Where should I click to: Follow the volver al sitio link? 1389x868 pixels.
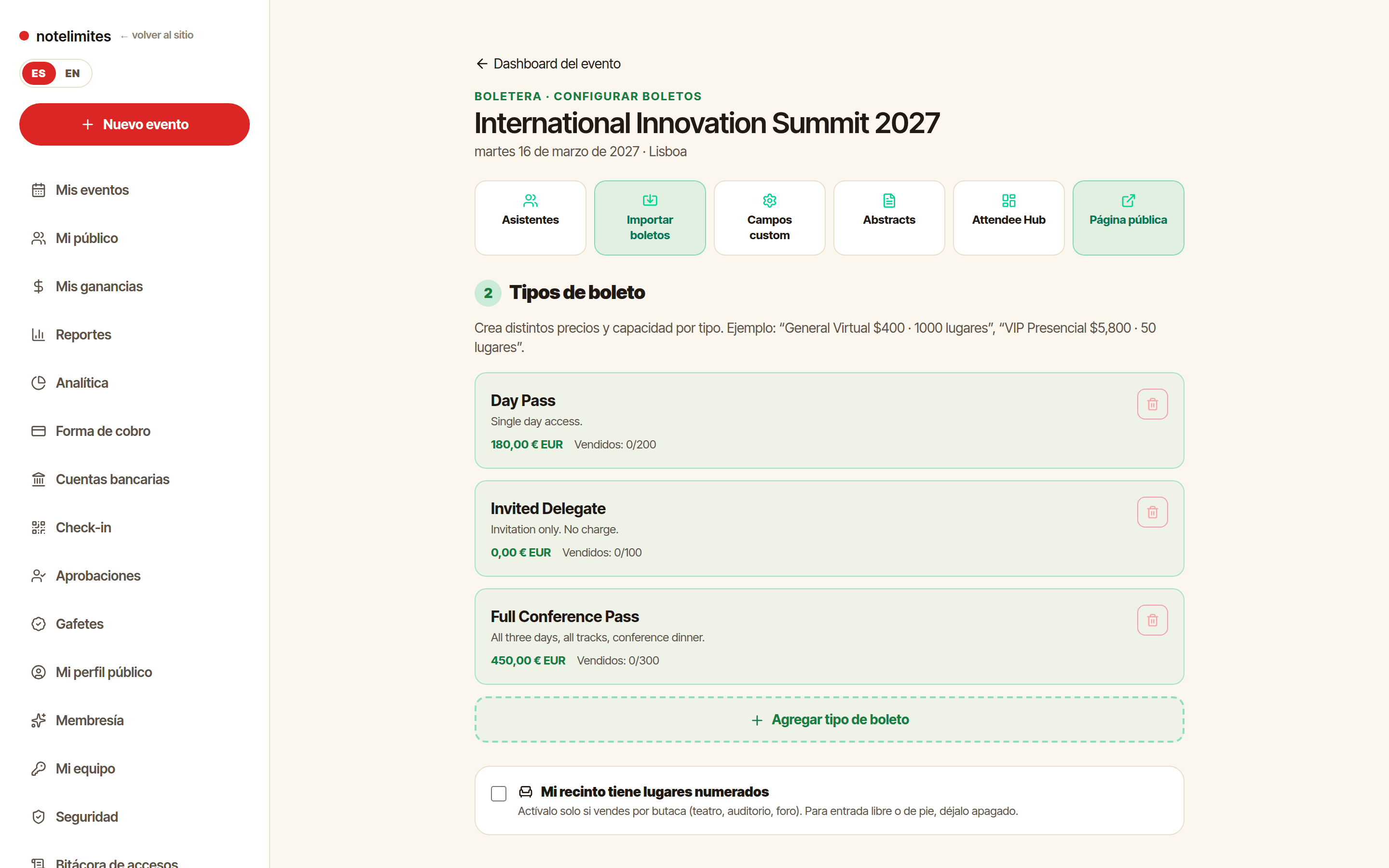click(157, 35)
